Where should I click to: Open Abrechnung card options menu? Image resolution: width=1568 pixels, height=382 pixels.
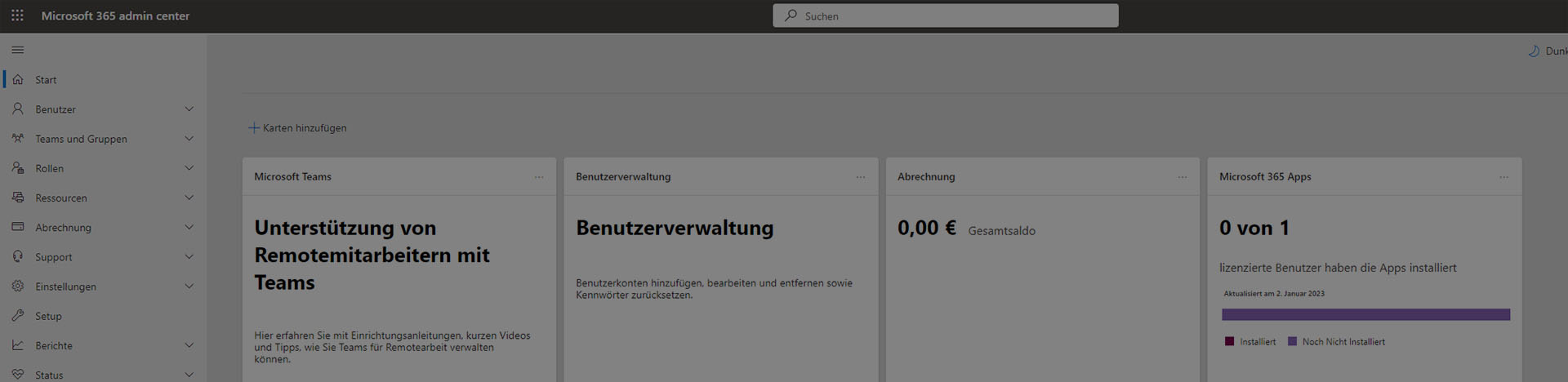[x=1183, y=177]
